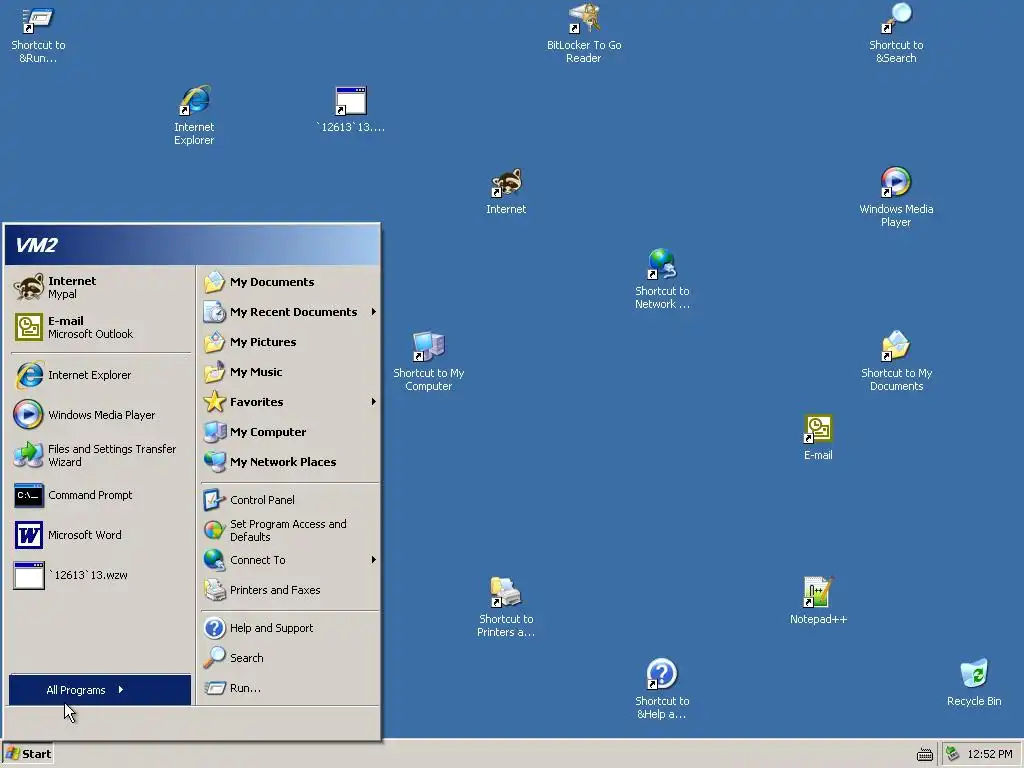Screen dimensions: 1024x768
Task: Open Help and Support
Action: pos(290,628)
